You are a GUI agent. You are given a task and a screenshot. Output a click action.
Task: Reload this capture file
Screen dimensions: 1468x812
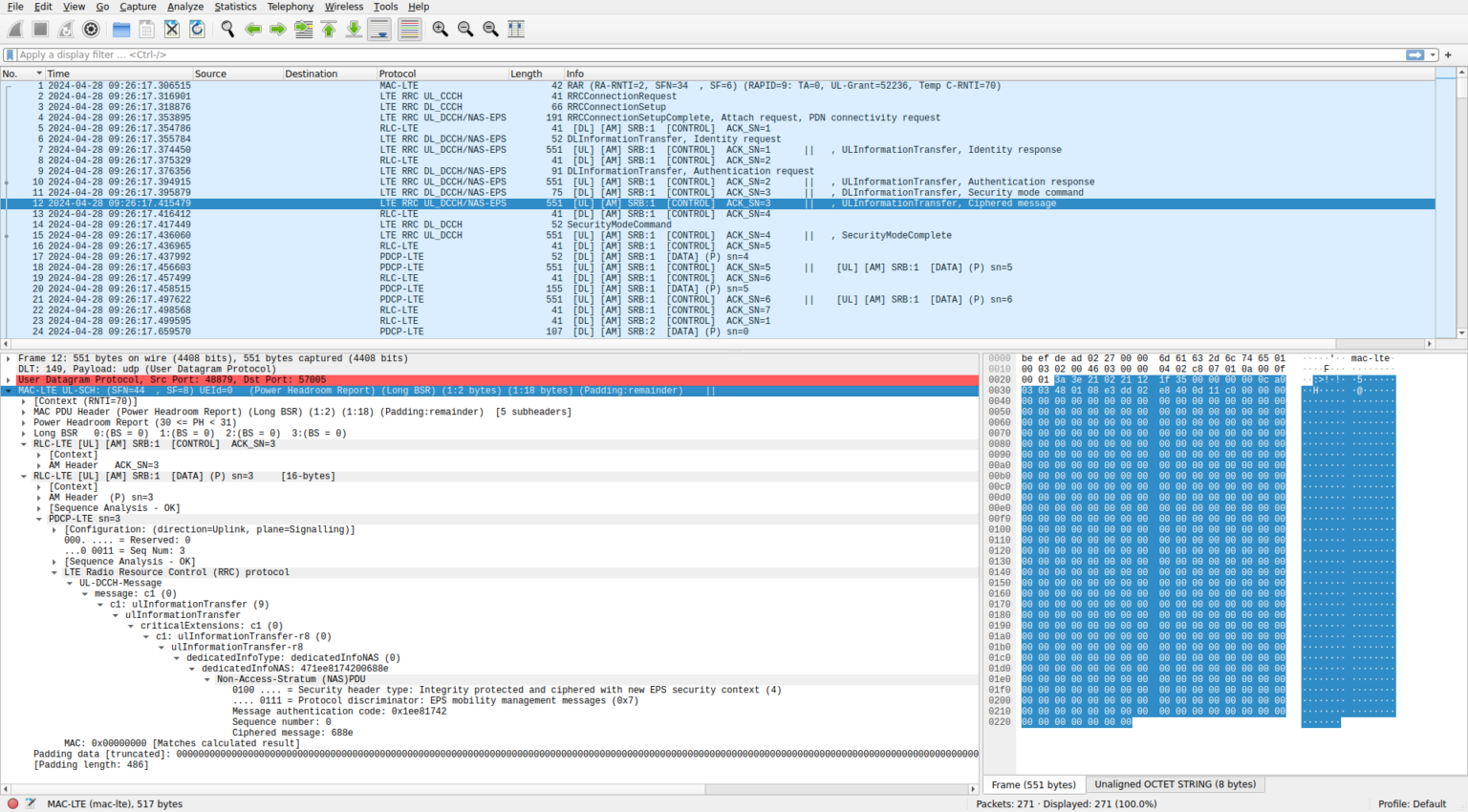(198, 29)
